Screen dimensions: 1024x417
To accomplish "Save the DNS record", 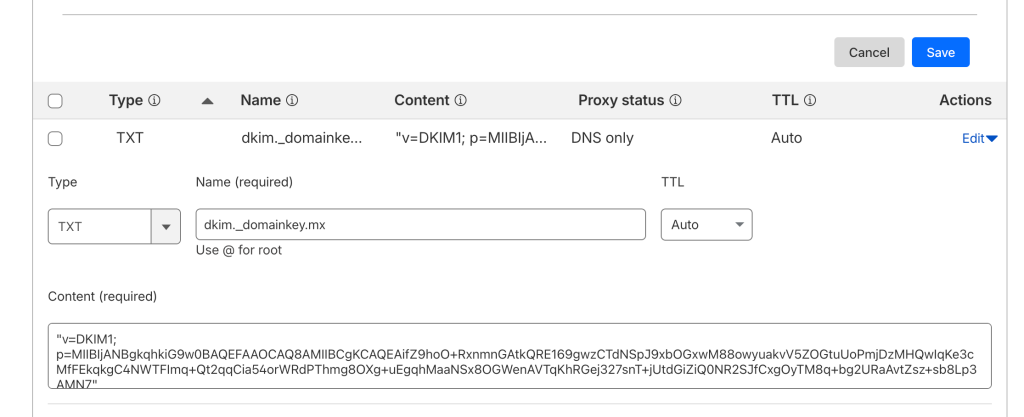I will 940,53.
